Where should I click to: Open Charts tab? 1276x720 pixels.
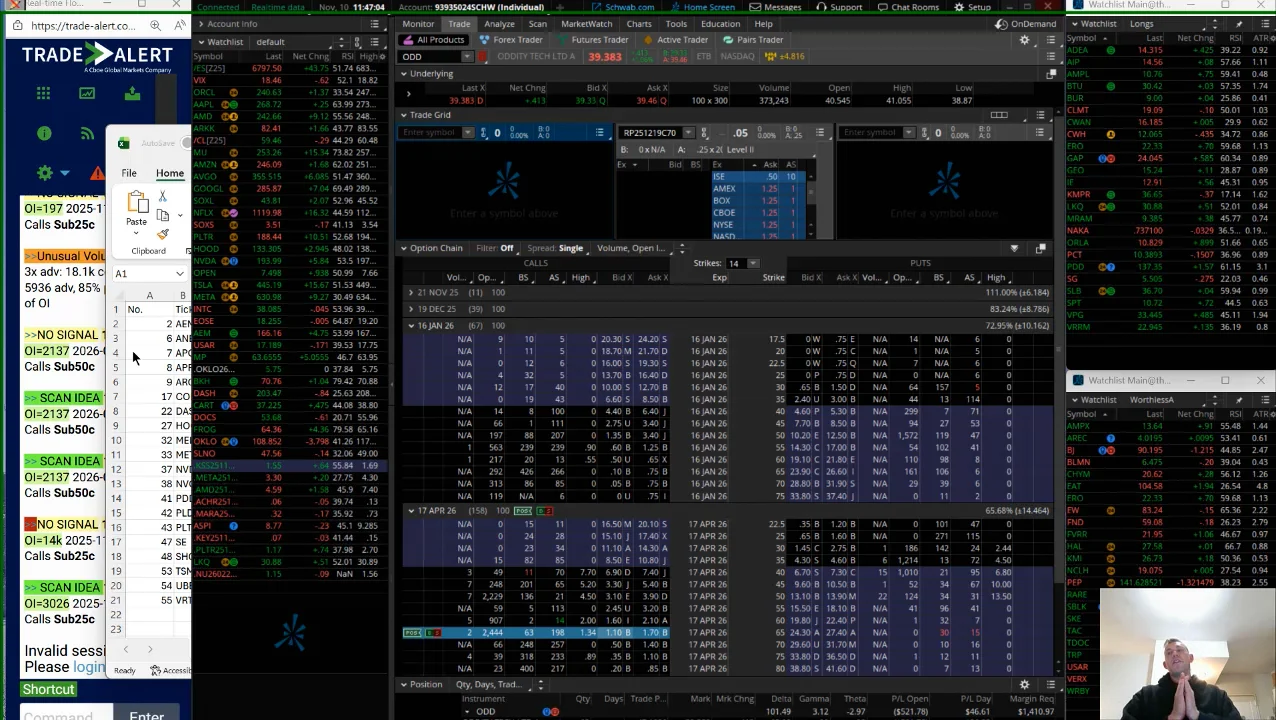coord(638,24)
